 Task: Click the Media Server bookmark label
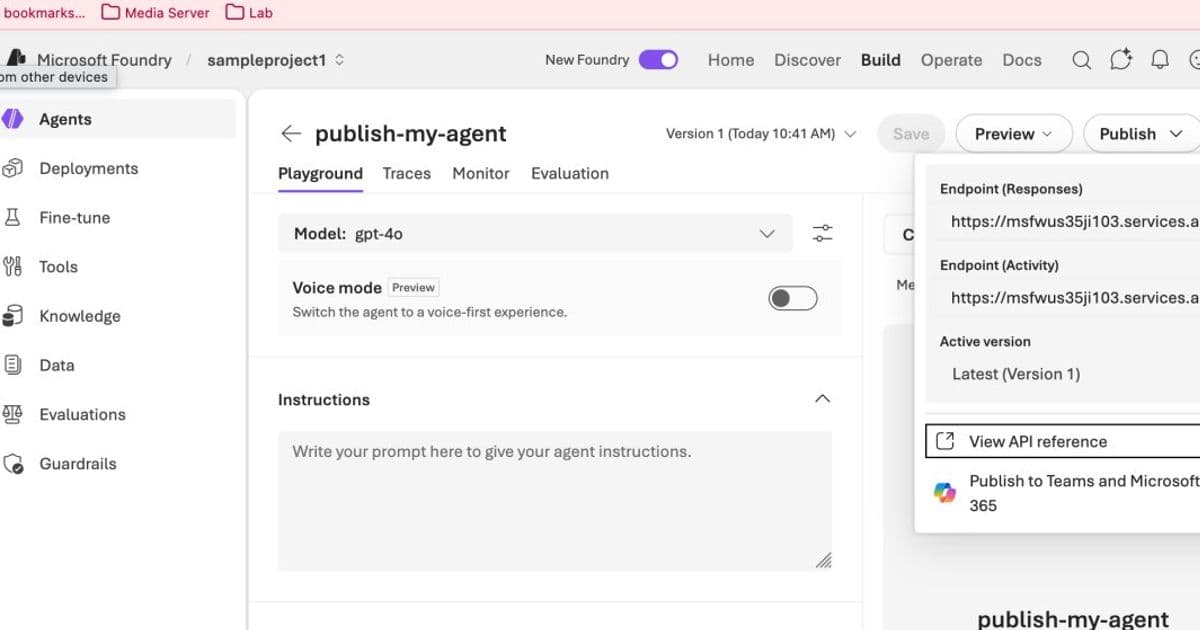167,13
